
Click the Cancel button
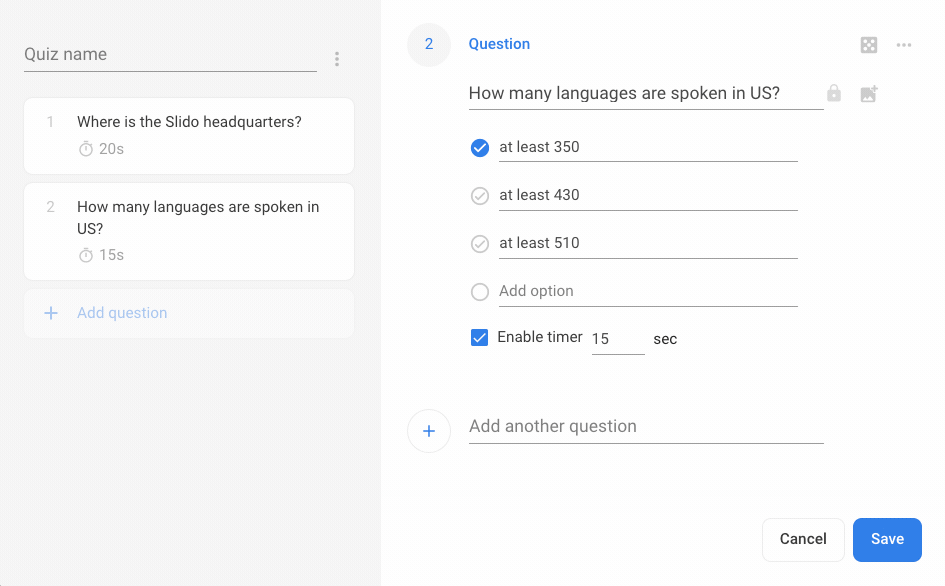tap(803, 540)
